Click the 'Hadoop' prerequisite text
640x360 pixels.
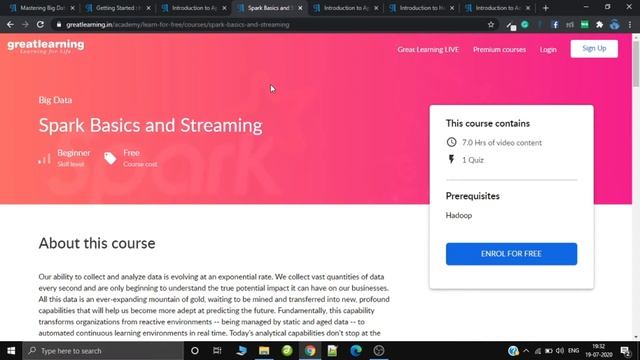tap(459, 215)
